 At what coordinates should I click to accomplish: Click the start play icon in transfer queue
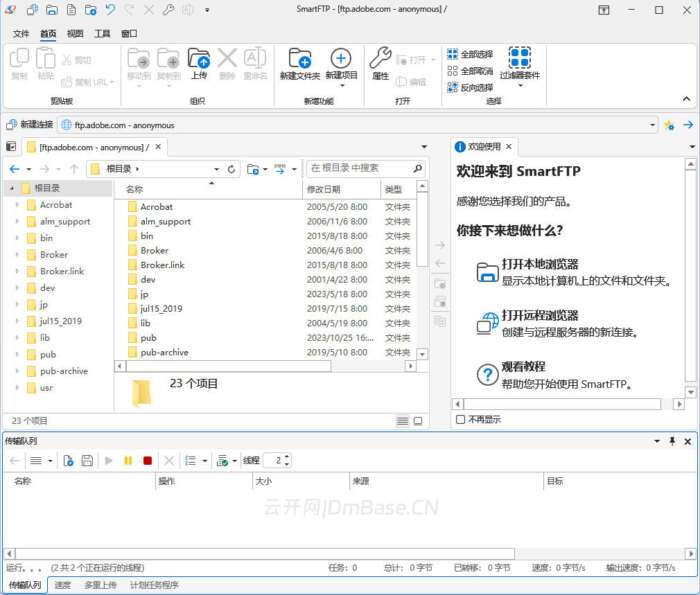pyautogui.click(x=108, y=461)
